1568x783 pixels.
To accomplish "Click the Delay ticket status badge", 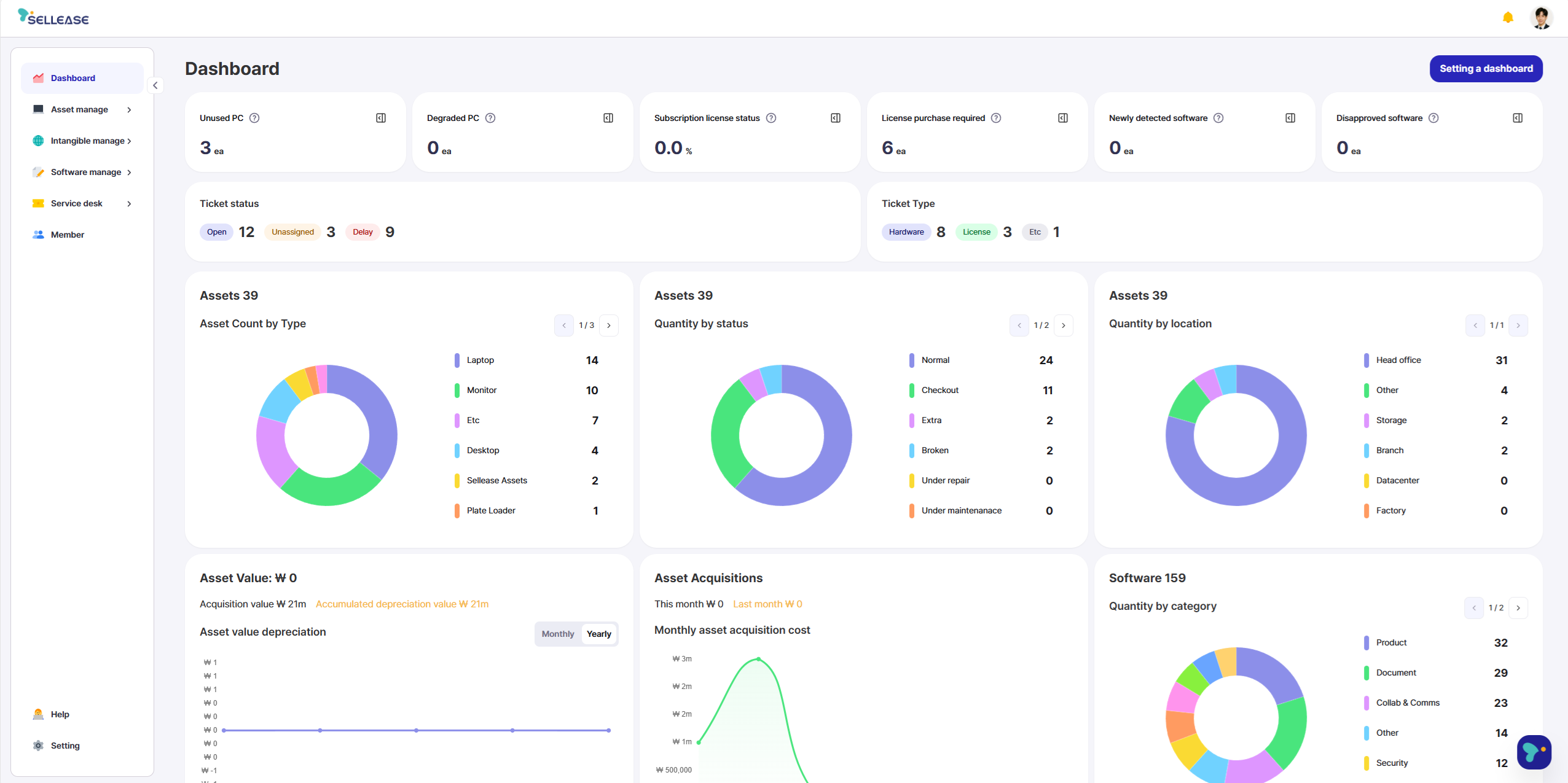I will tap(363, 232).
